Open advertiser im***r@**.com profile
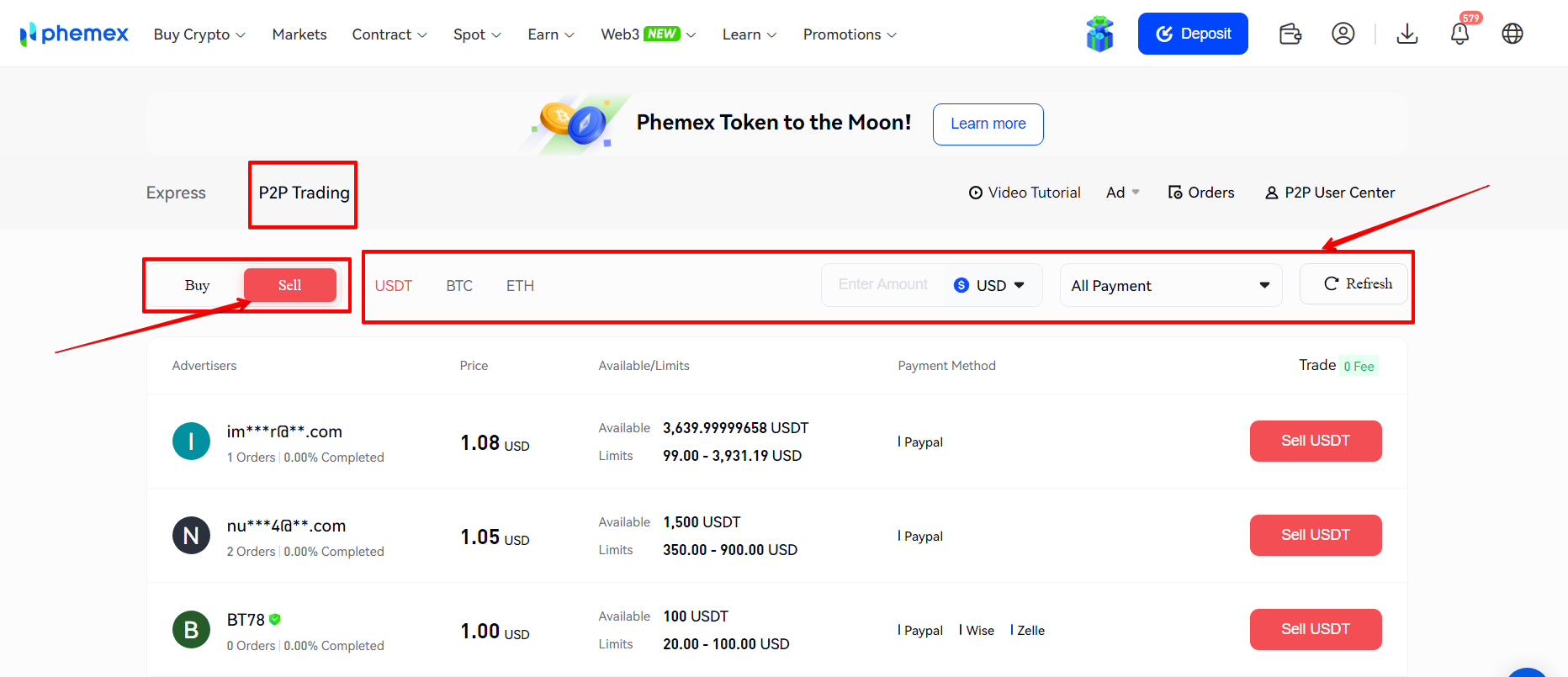This screenshot has height=677, width=1568. (x=284, y=432)
